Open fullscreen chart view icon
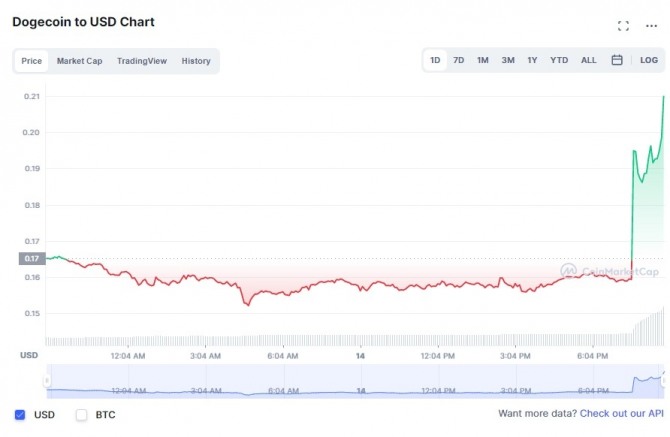 pyautogui.click(x=624, y=26)
